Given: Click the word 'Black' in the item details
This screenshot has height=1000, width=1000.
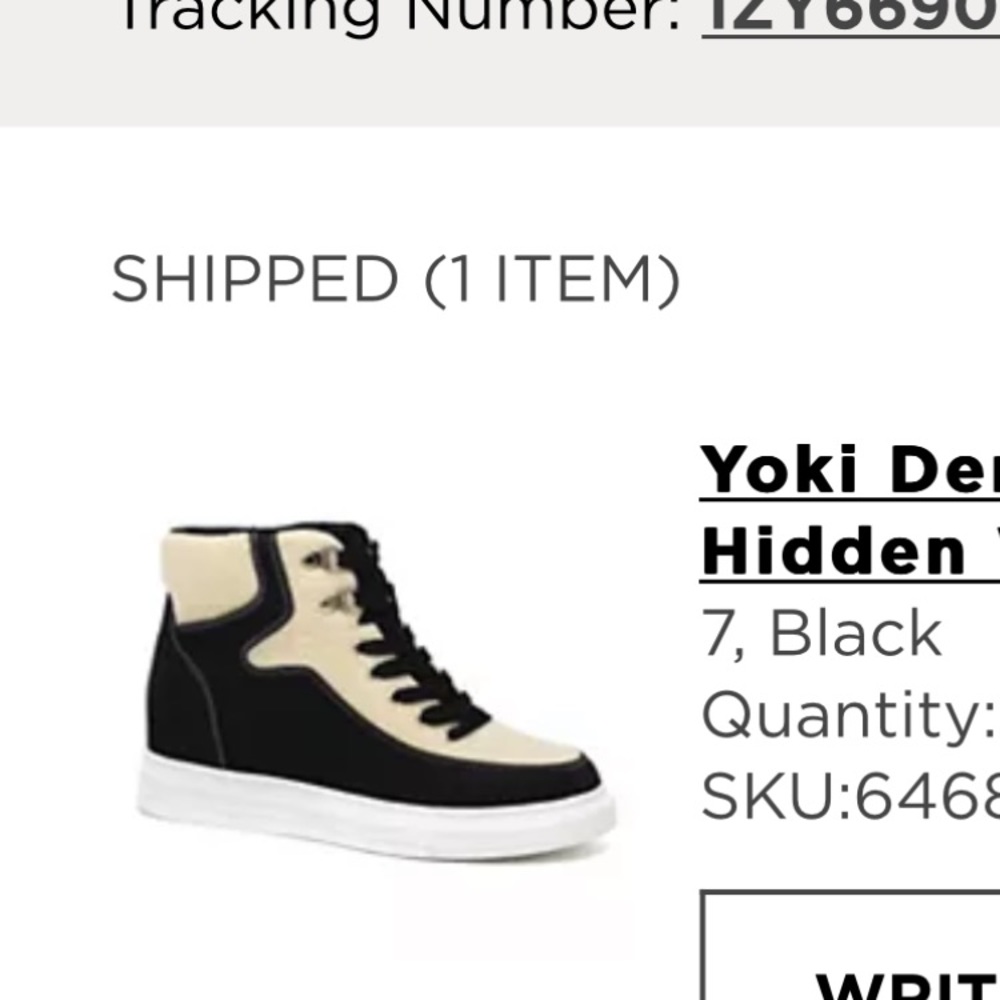Looking at the screenshot, I should [856, 632].
